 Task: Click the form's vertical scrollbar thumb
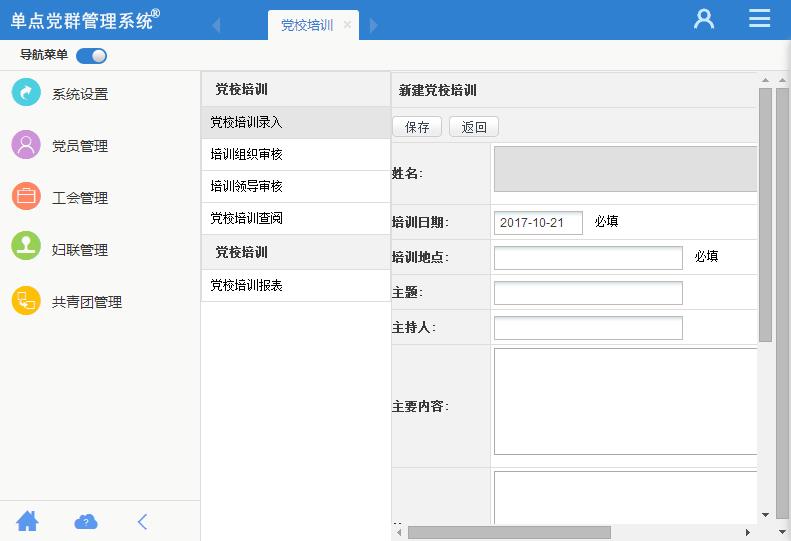pyautogui.click(x=765, y=215)
